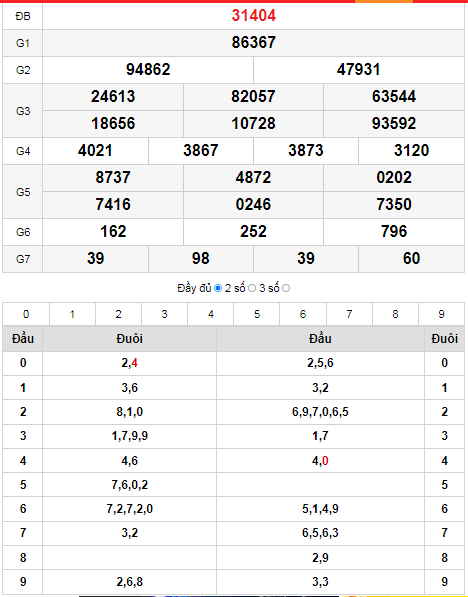
Task: Click digit filter tab 9
Action: click(x=441, y=314)
